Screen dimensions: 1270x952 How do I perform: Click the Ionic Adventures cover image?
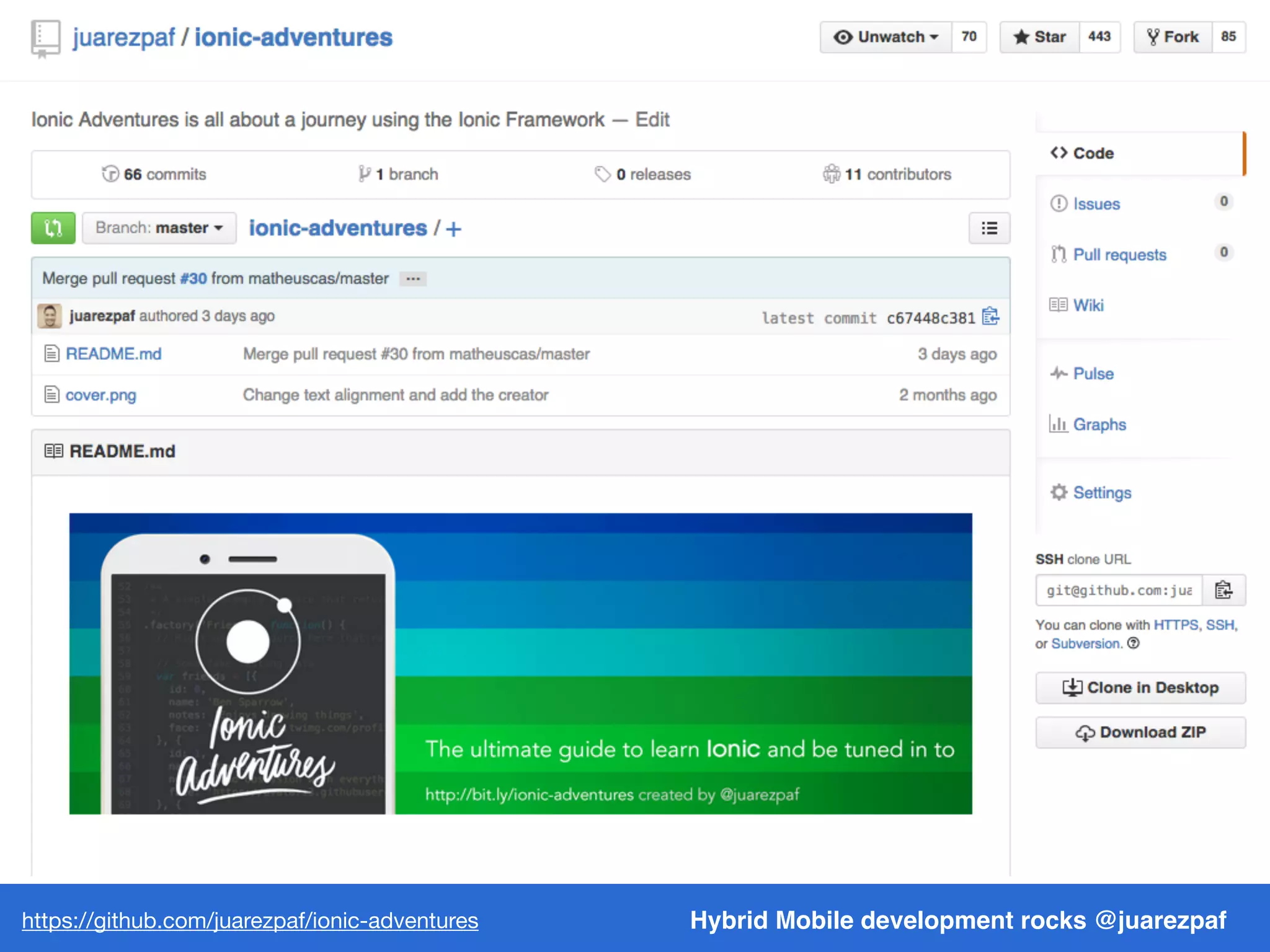coord(521,664)
